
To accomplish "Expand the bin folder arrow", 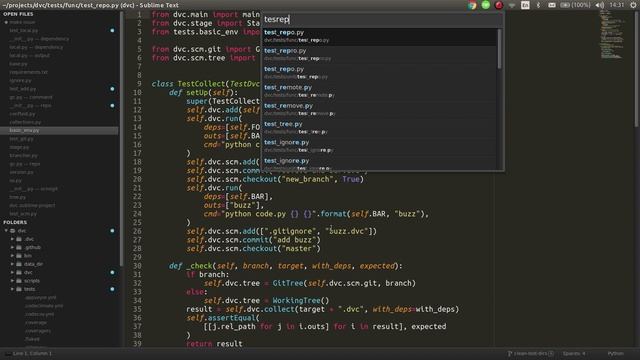I will 12,256.
